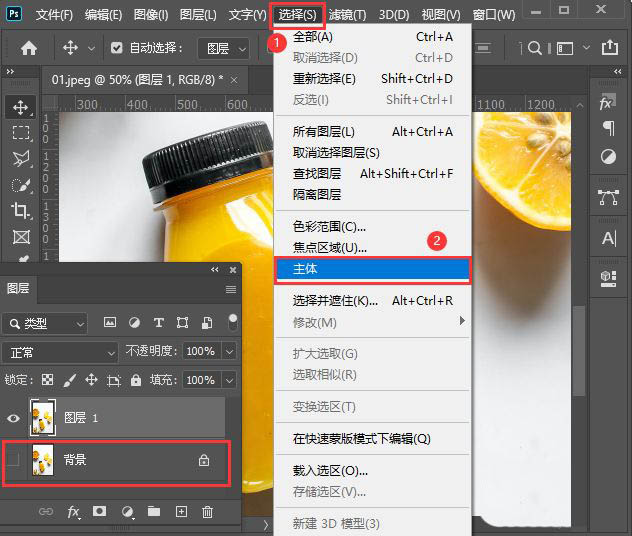Expand the collapsed toolbox double arrow
632x536 pixels.
tap(10, 71)
